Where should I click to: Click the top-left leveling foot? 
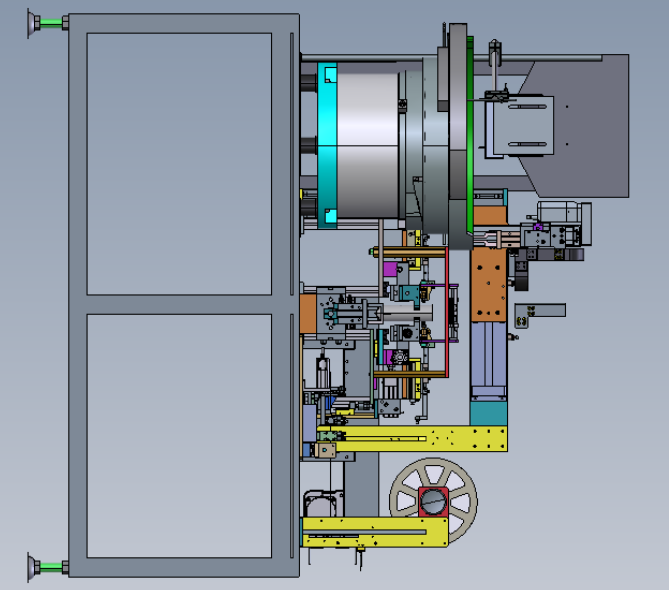[48, 23]
